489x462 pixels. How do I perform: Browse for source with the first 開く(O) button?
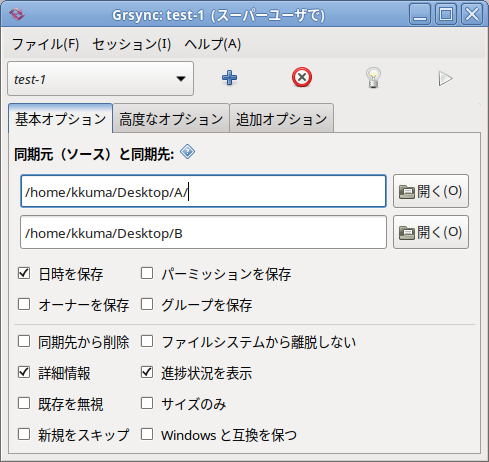click(x=431, y=191)
